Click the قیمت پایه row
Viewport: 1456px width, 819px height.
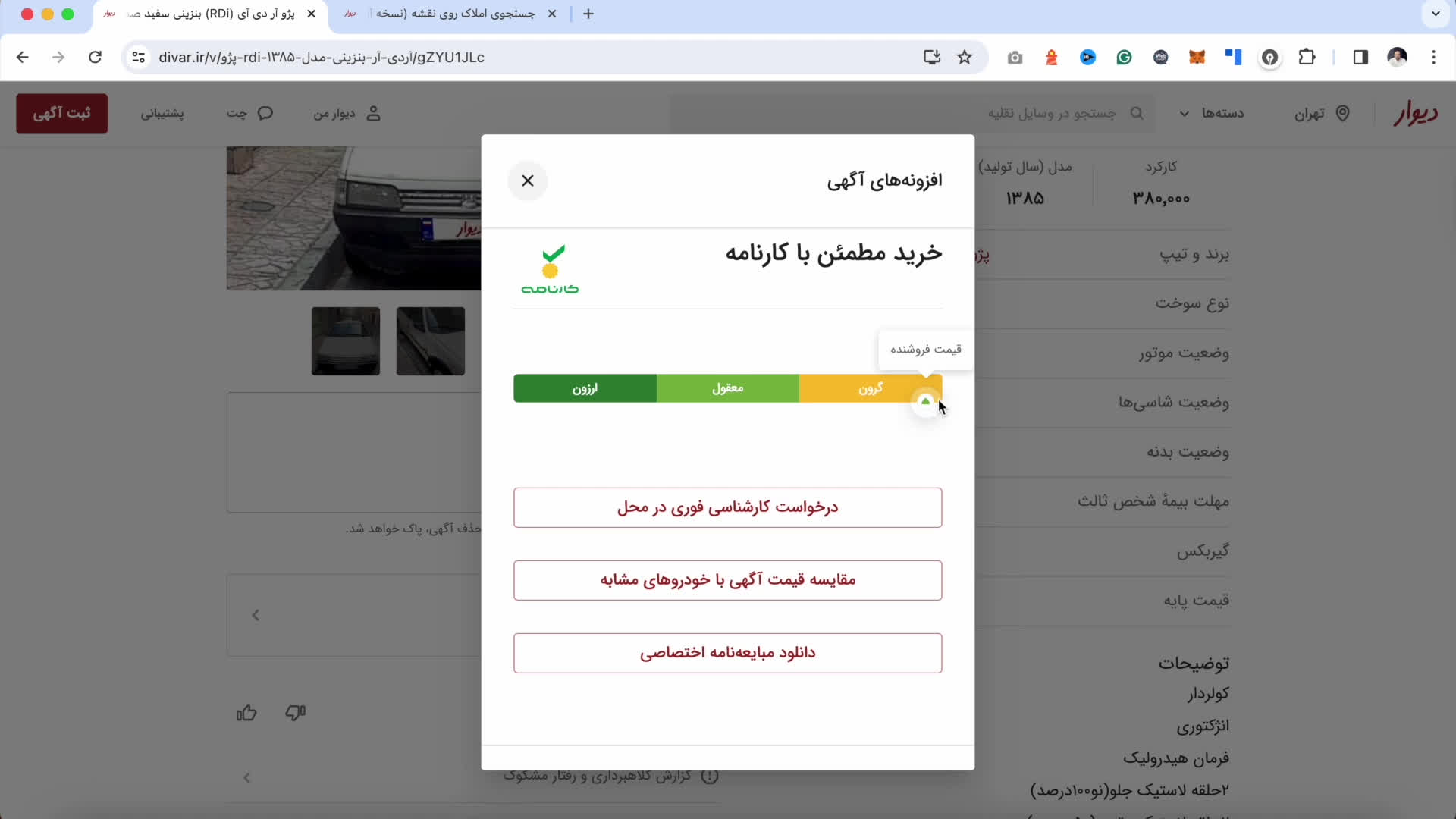[1101, 601]
